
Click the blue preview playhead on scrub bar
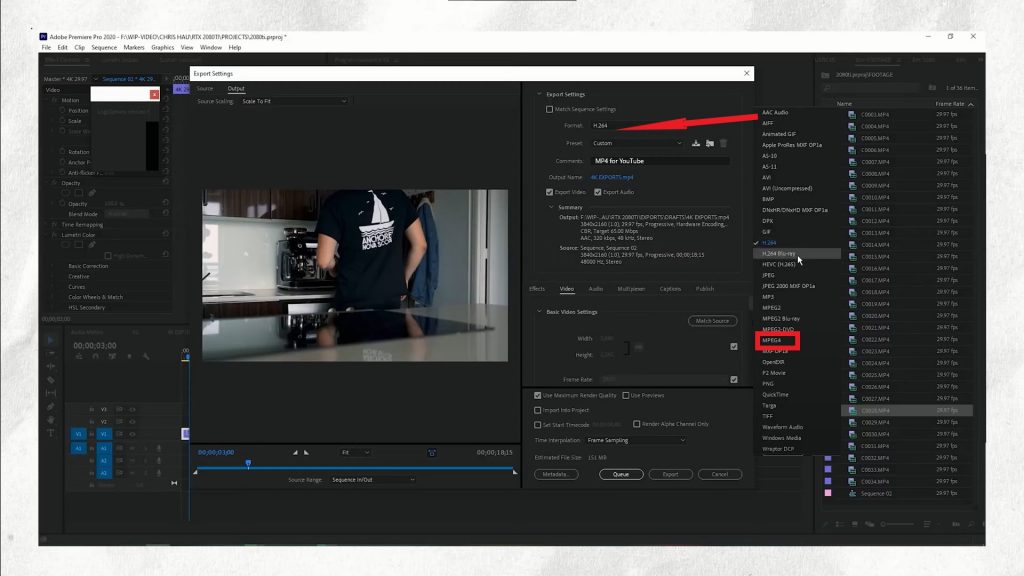tap(248, 463)
